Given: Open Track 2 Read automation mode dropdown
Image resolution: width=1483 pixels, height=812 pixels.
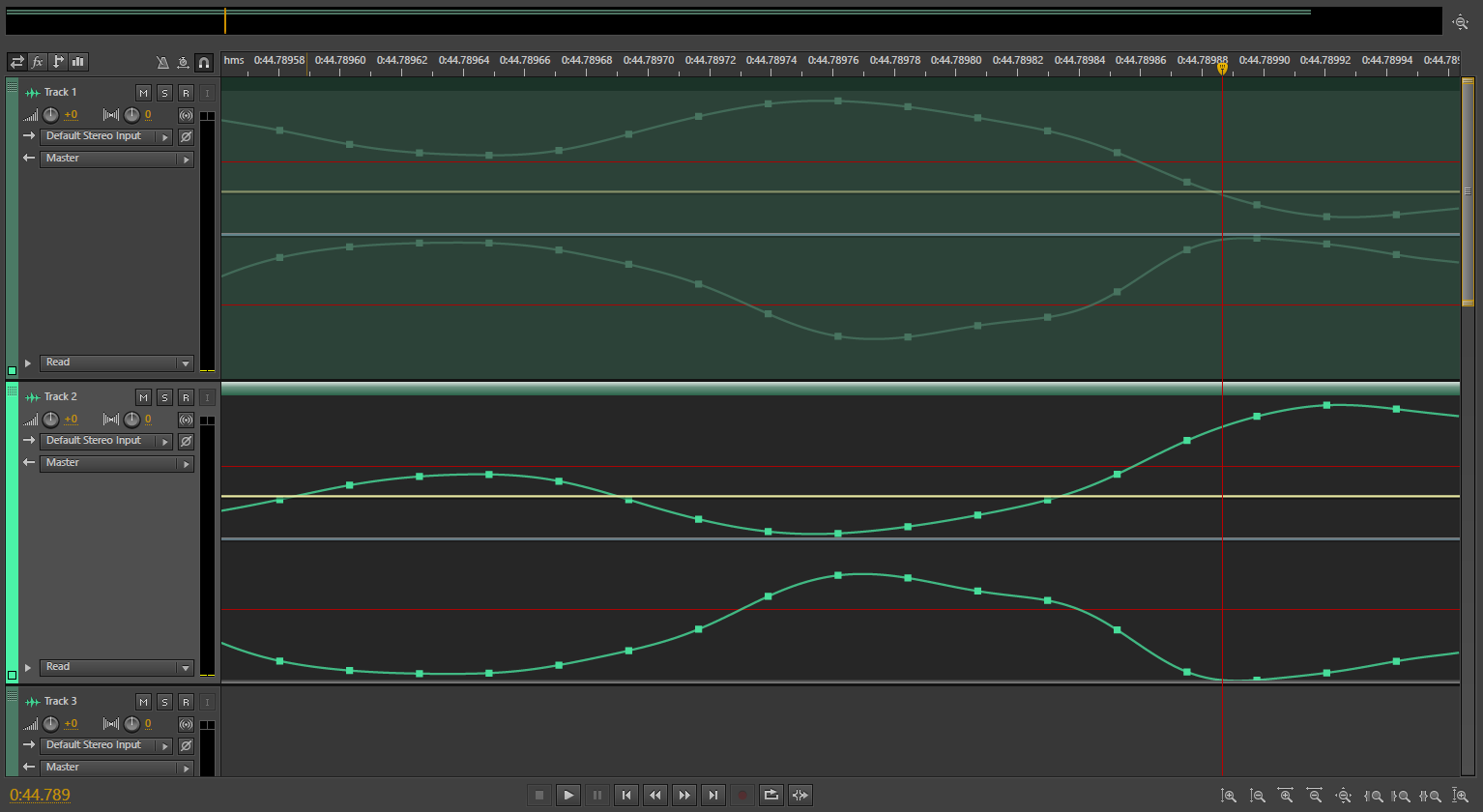Looking at the screenshot, I should pyautogui.click(x=117, y=667).
